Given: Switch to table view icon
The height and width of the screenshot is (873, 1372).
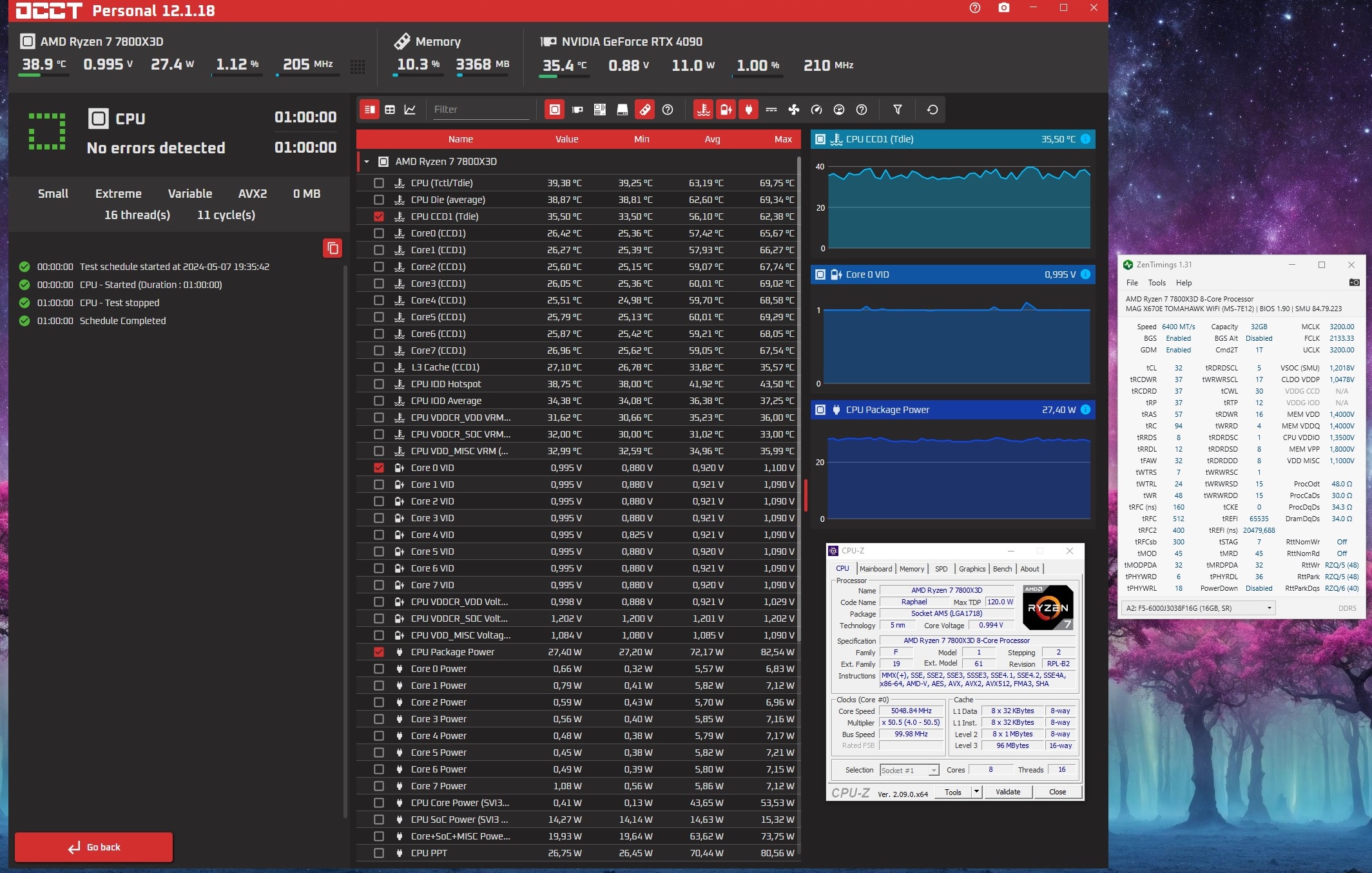Looking at the screenshot, I should click(x=390, y=110).
